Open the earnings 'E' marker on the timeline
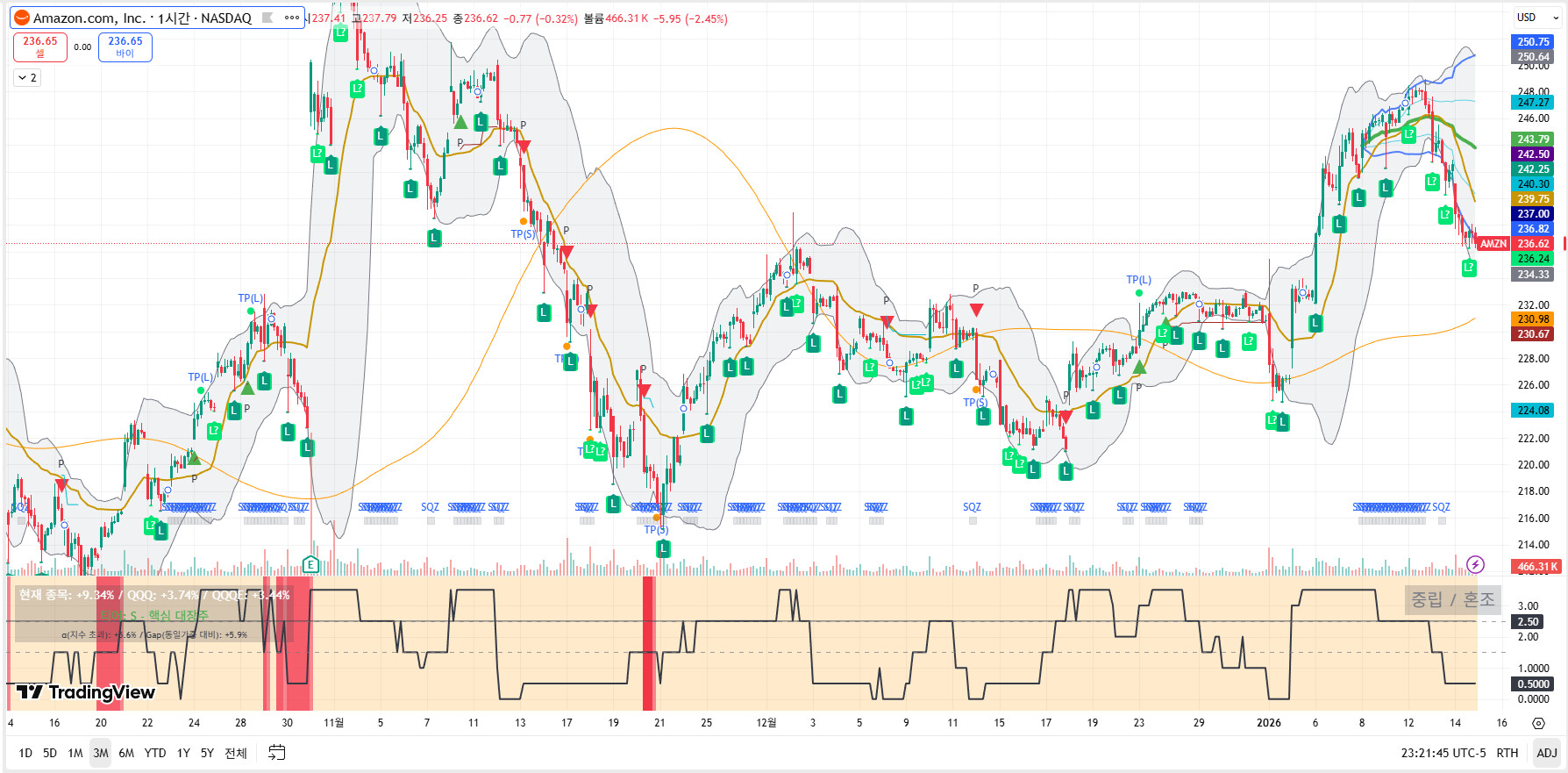The width and height of the screenshot is (1568, 773). click(310, 564)
